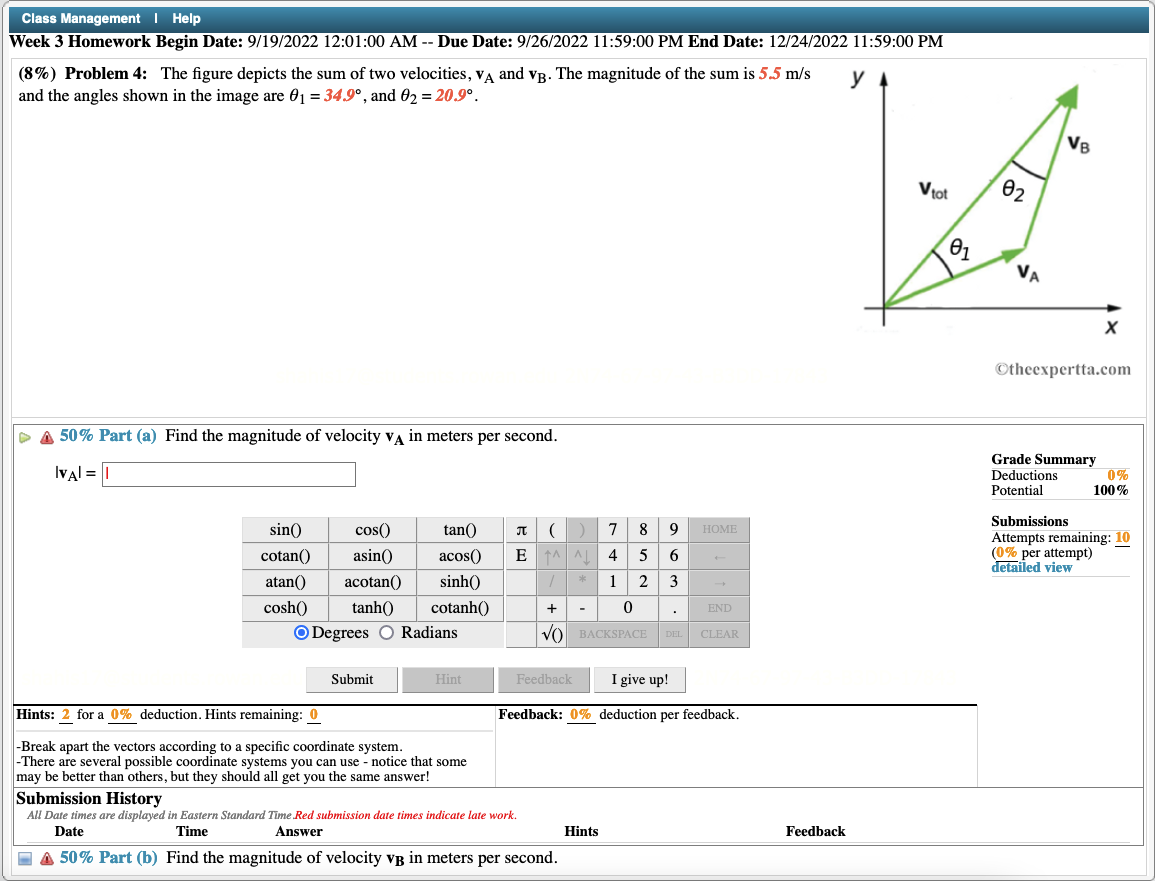Open the detailed view link in Grade Summary
The width and height of the screenshot is (1155, 881).
pyautogui.click(x=1031, y=567)
